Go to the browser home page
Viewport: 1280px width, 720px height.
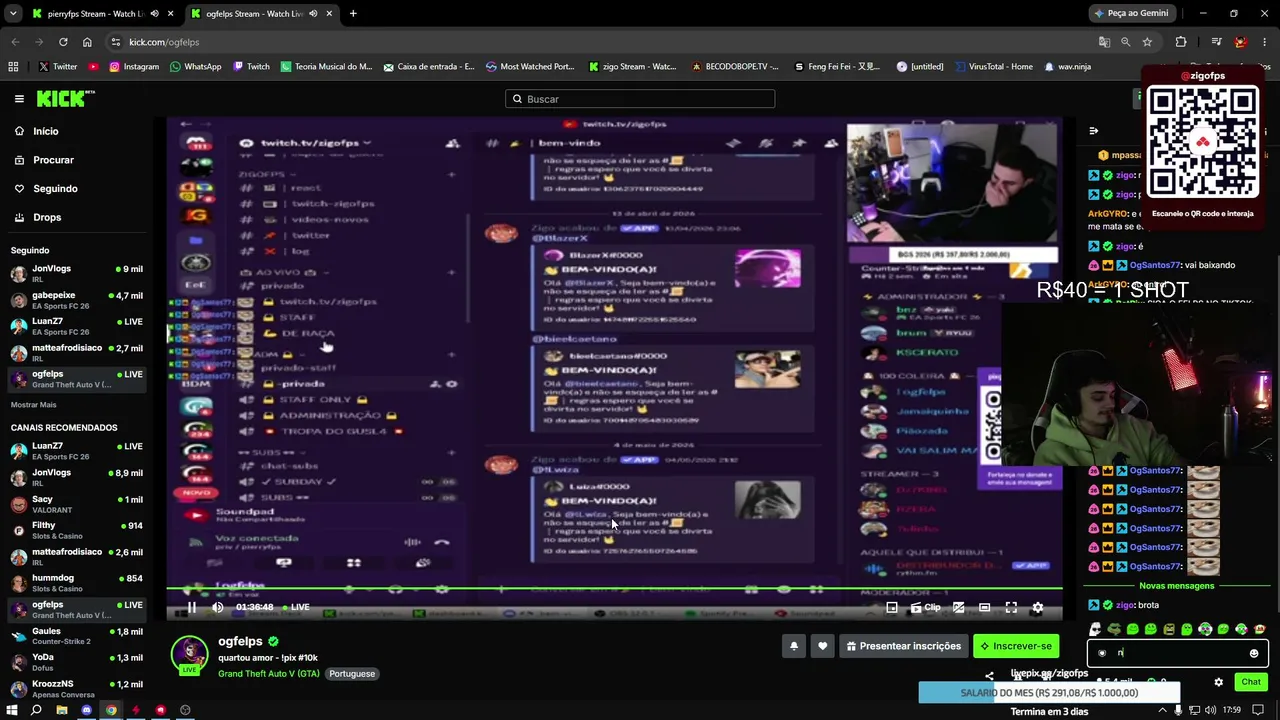click(x=87, y=42)
